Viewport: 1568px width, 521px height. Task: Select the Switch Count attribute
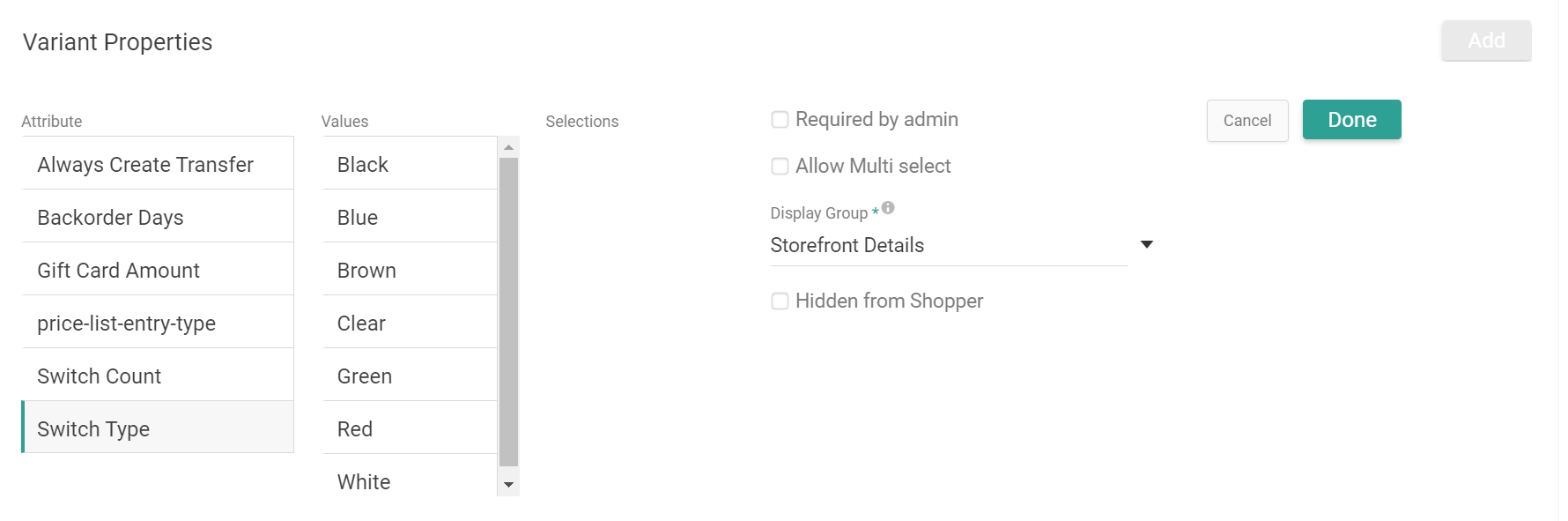pyautogui.click(x=99, y=376)
